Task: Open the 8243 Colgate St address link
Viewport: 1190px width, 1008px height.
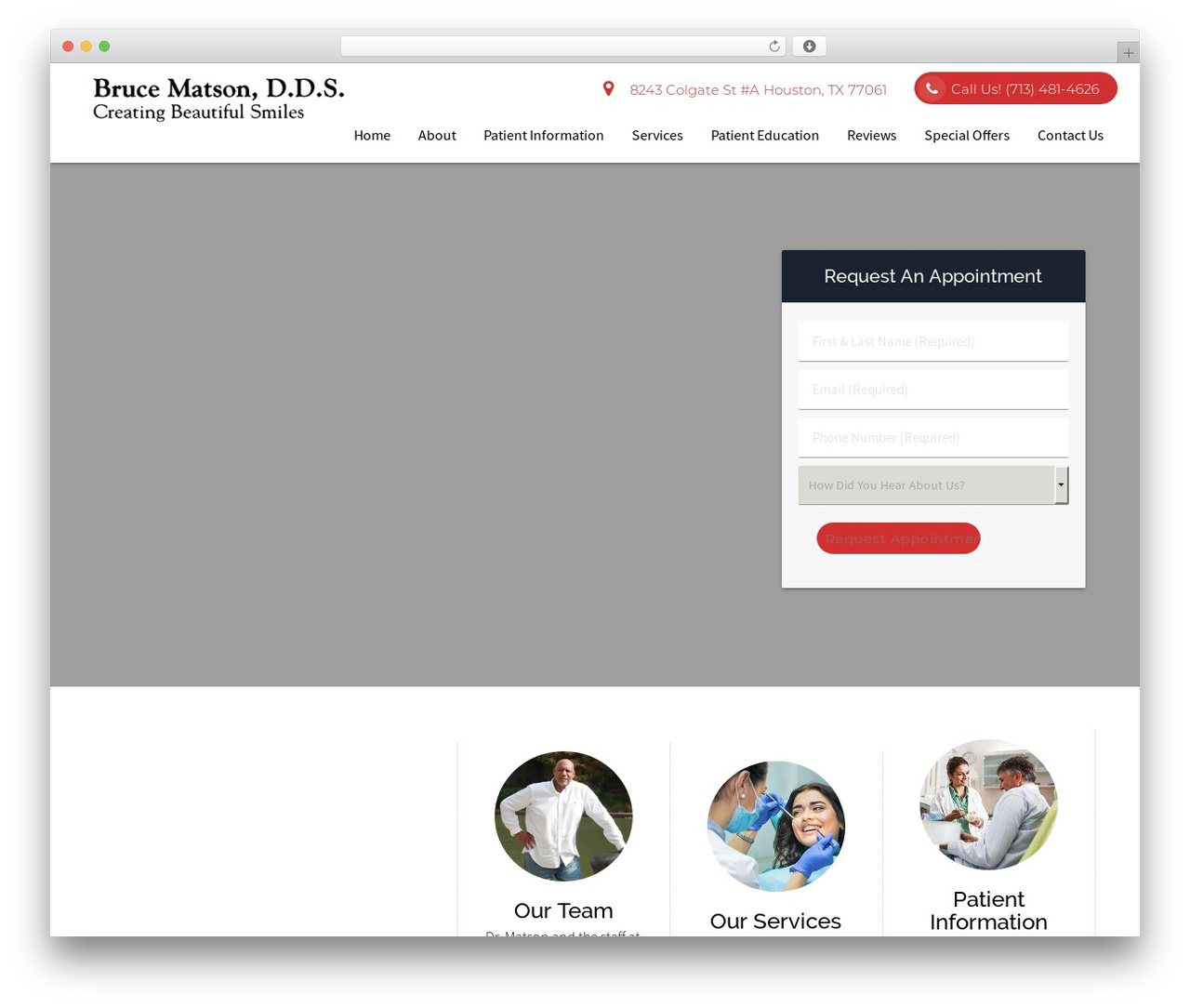Action: pos(758,90)
